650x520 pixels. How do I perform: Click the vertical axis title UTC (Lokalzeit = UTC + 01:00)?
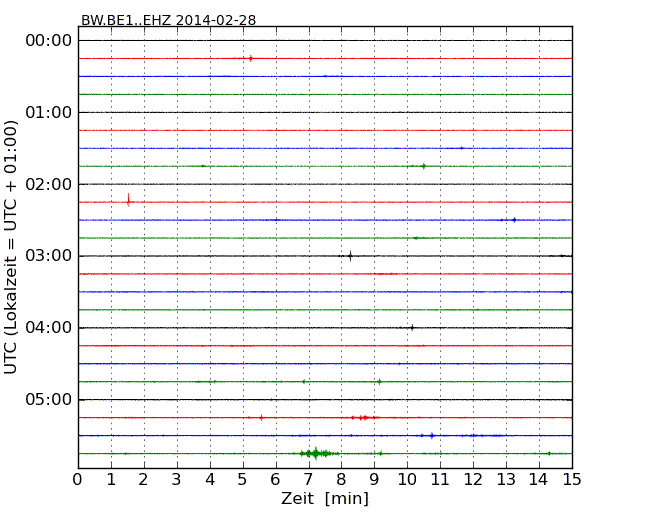[11, 247]
